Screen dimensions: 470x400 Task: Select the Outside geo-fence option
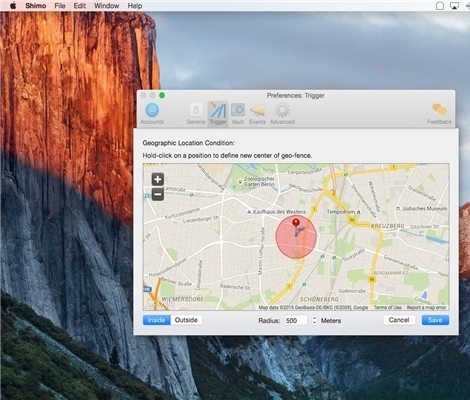coord(186,320)
